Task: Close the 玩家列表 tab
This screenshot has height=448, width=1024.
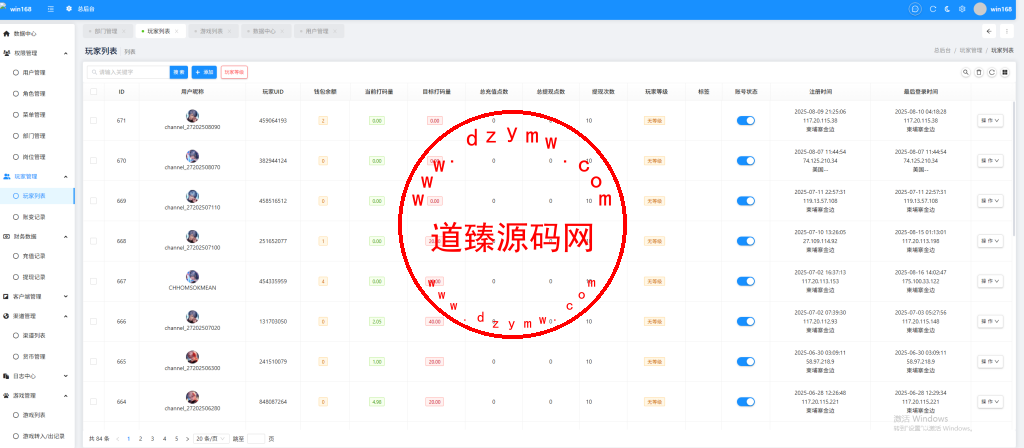Action: pyautogui.click(x=177, y=31)
